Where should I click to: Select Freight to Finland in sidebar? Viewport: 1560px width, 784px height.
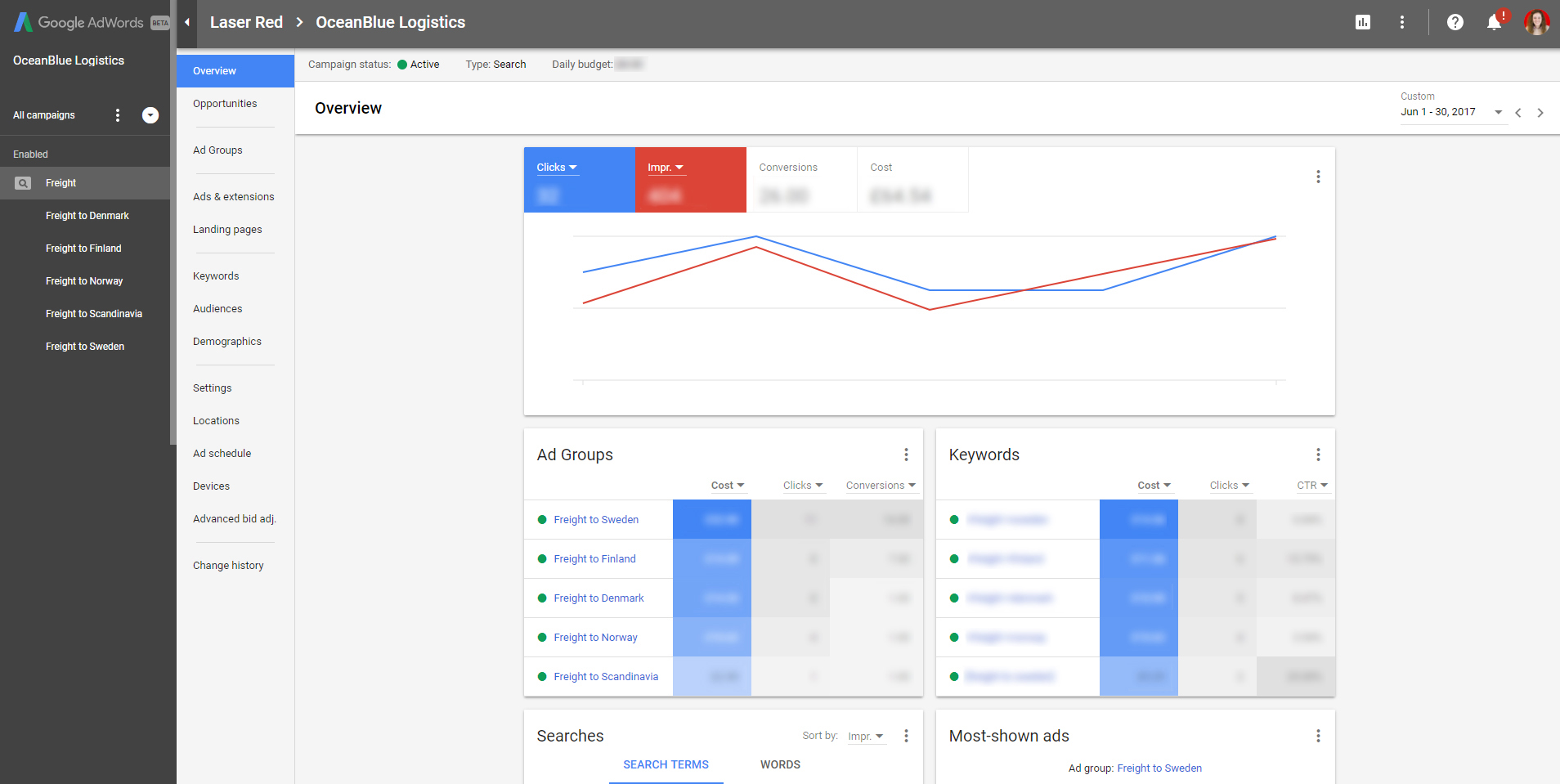point(83,249)
